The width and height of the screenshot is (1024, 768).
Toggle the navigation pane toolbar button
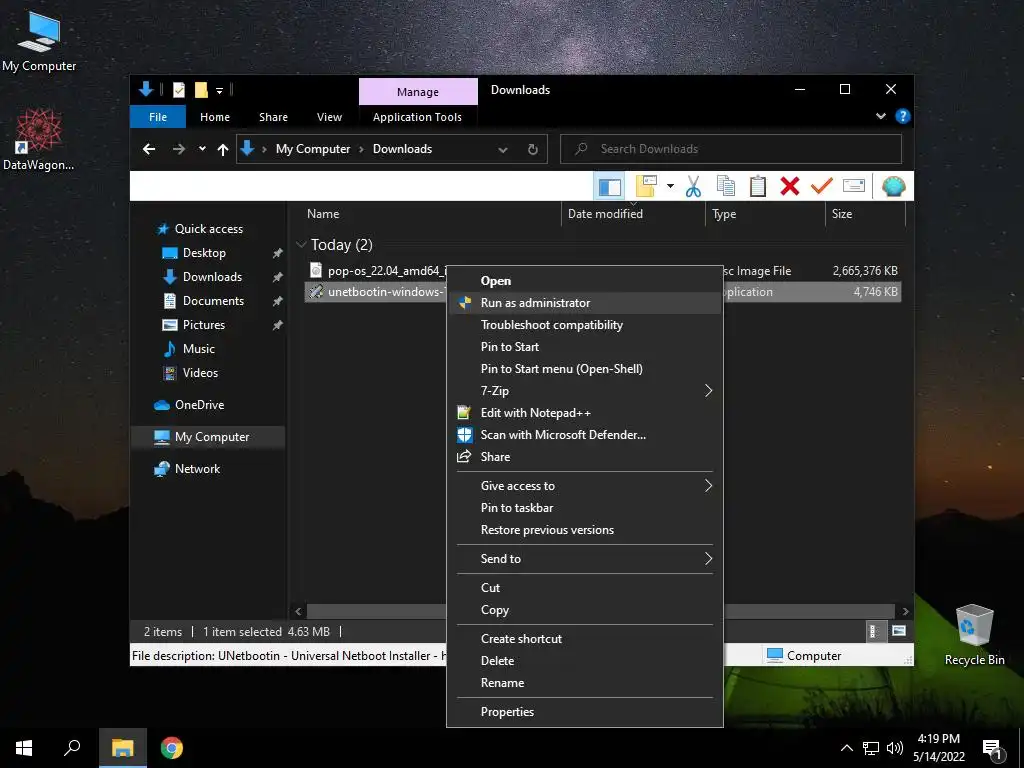click(x=609, y=187)
